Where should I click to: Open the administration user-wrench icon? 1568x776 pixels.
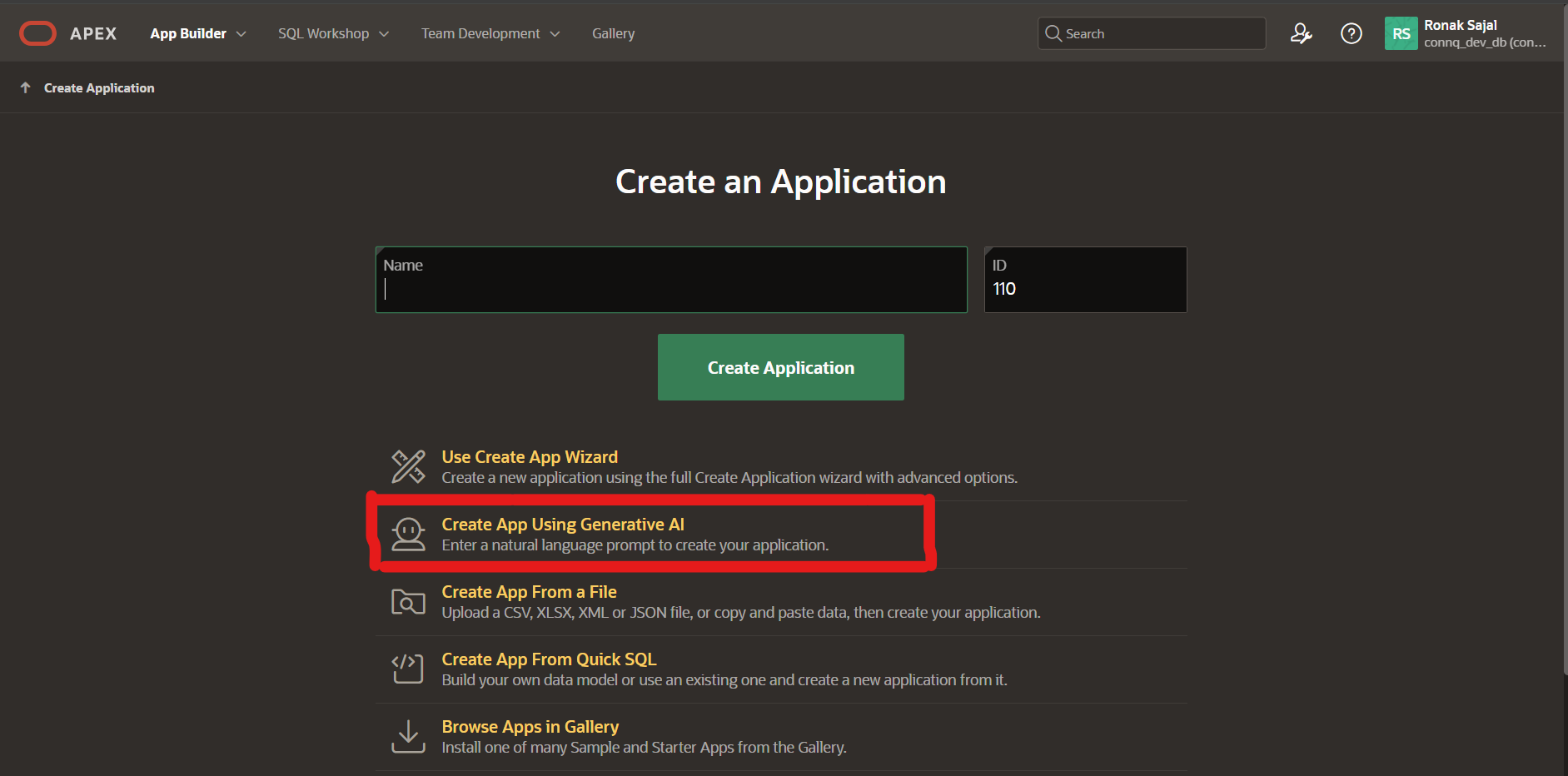[x=1301, y=33]
